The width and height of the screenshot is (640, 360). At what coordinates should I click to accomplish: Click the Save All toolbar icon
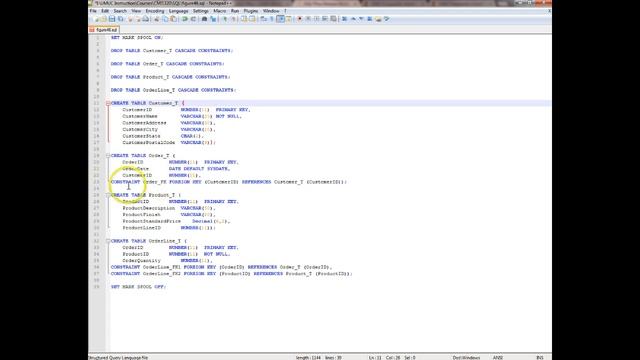pyautogui.click(x=120, y=19)
